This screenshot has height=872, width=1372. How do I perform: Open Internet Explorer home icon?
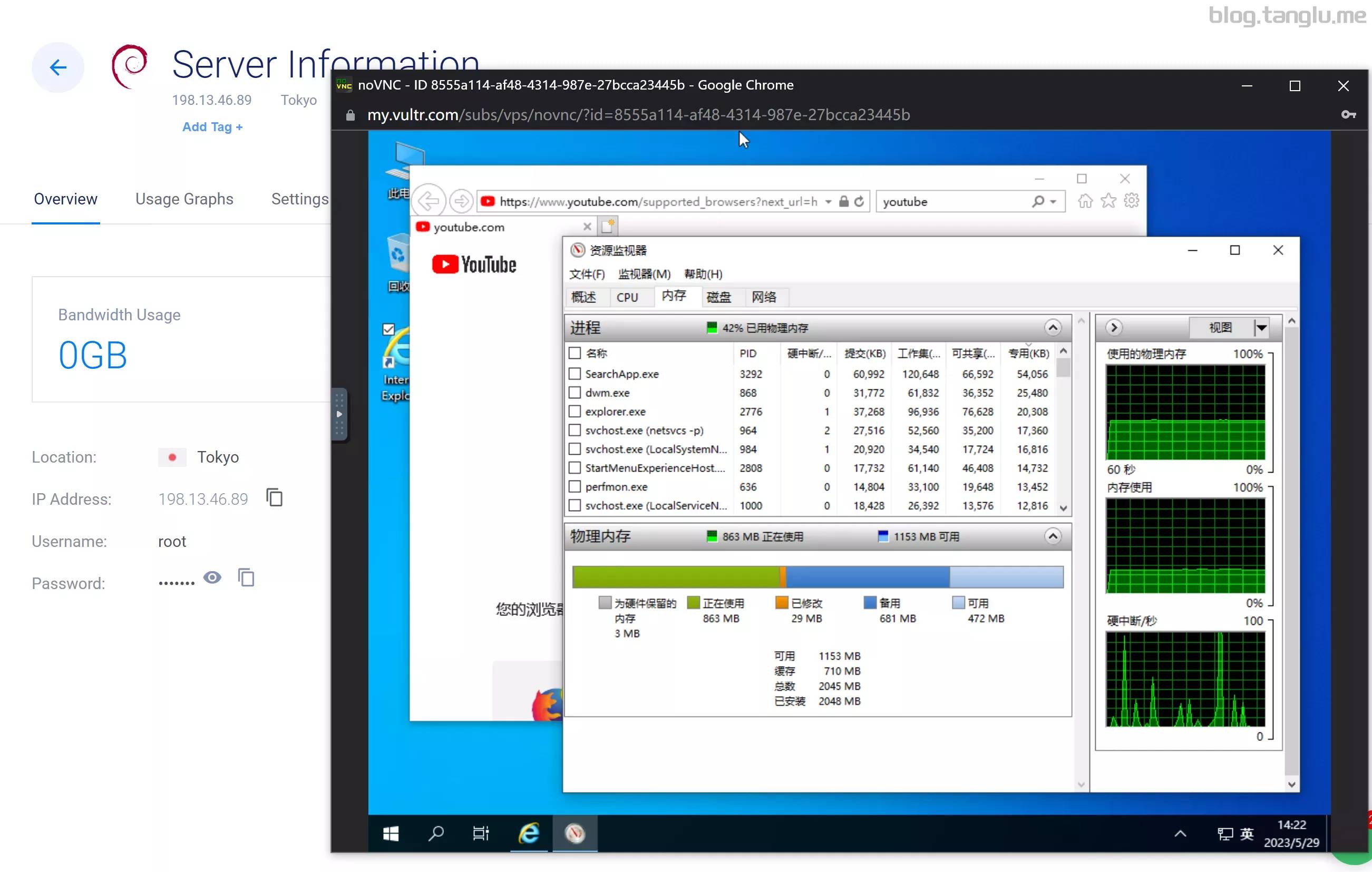pos(1085,201)
